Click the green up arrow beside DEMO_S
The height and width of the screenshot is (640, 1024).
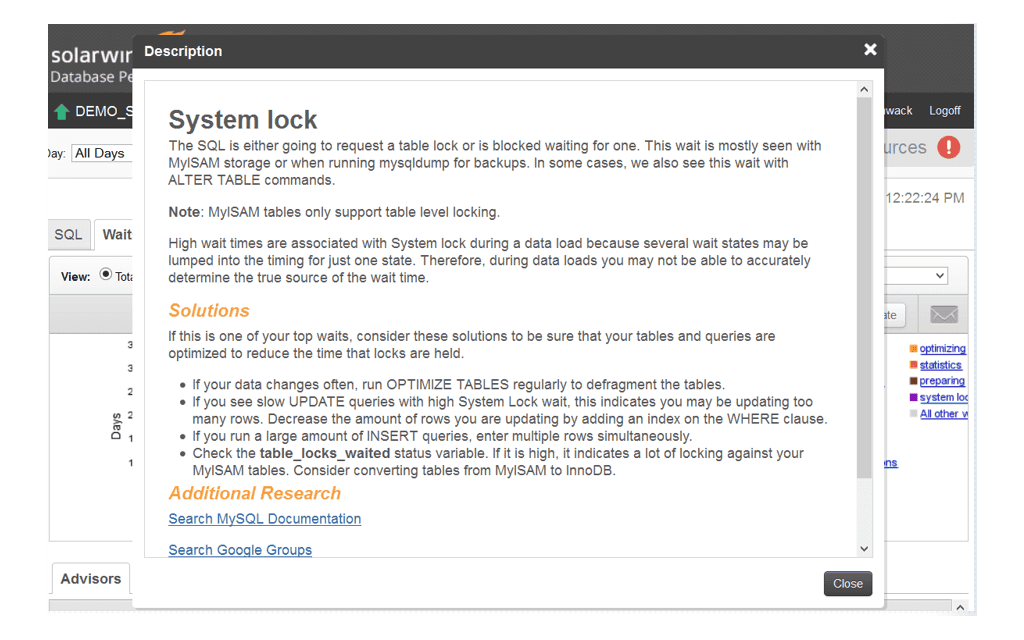click(x=63, y=111)
